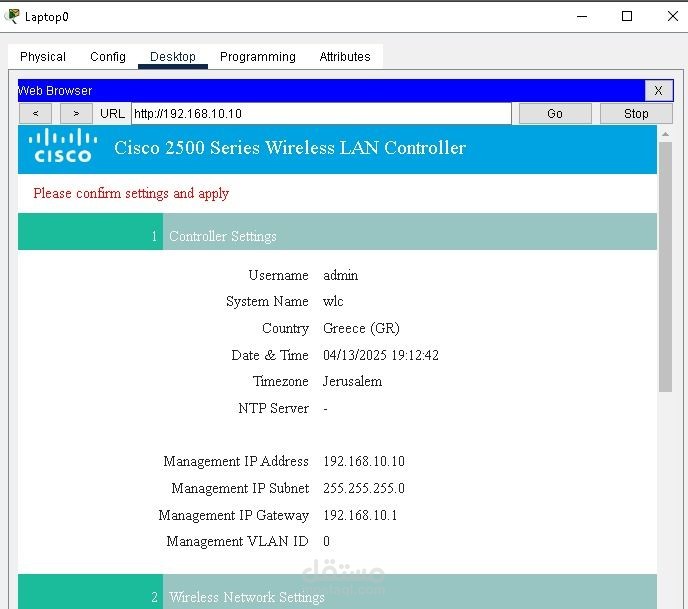Select the Desktop tab
This screenshot has width=688, height=609.
172,57
